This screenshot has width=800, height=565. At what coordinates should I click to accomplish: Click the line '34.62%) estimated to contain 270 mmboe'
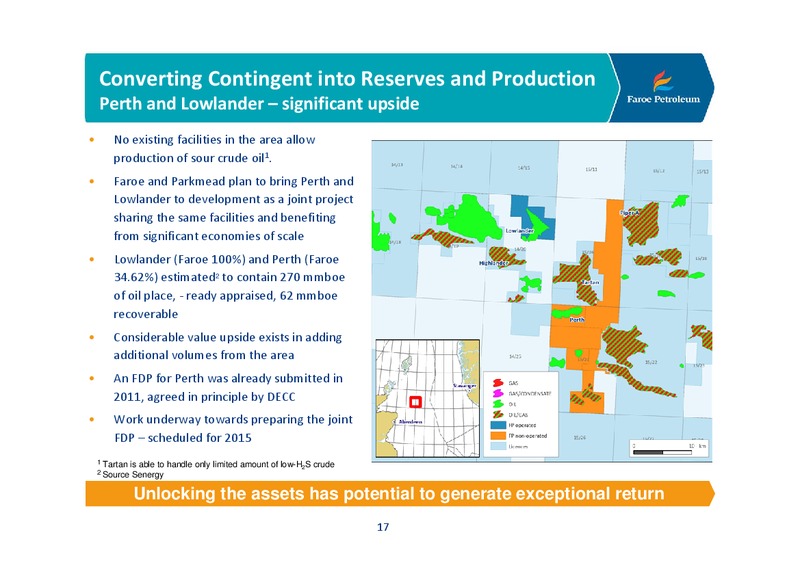tap(229, 277)
